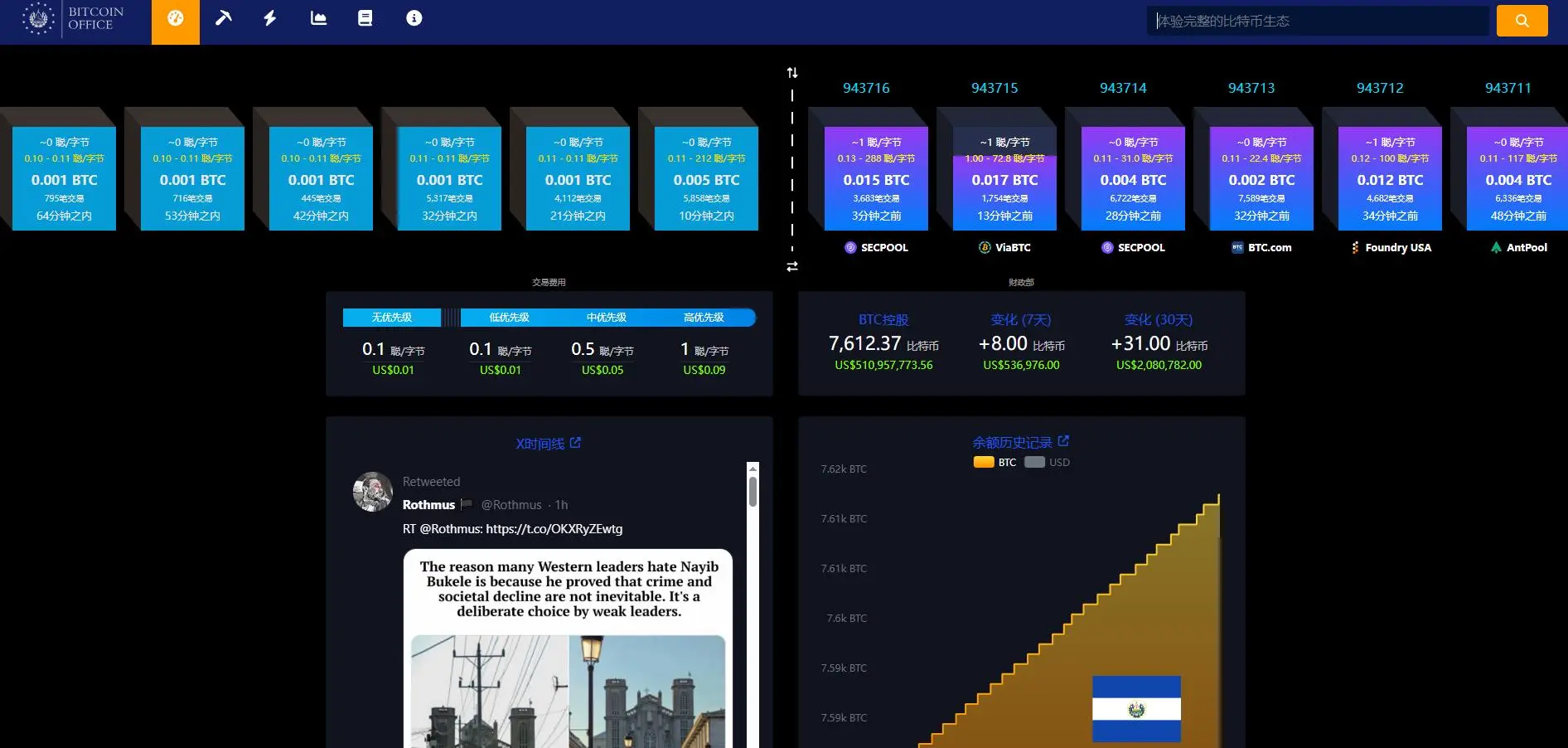Open the X时间线 timeline link

point(540,444)
